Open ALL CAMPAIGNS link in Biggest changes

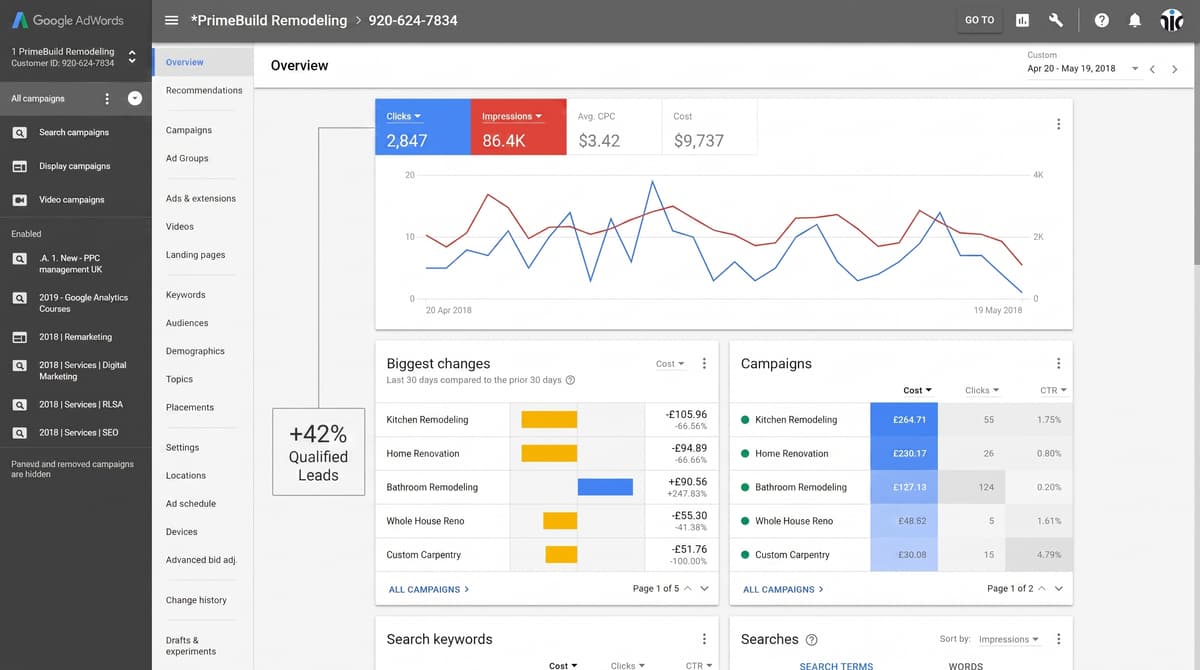tap(429, 589)
